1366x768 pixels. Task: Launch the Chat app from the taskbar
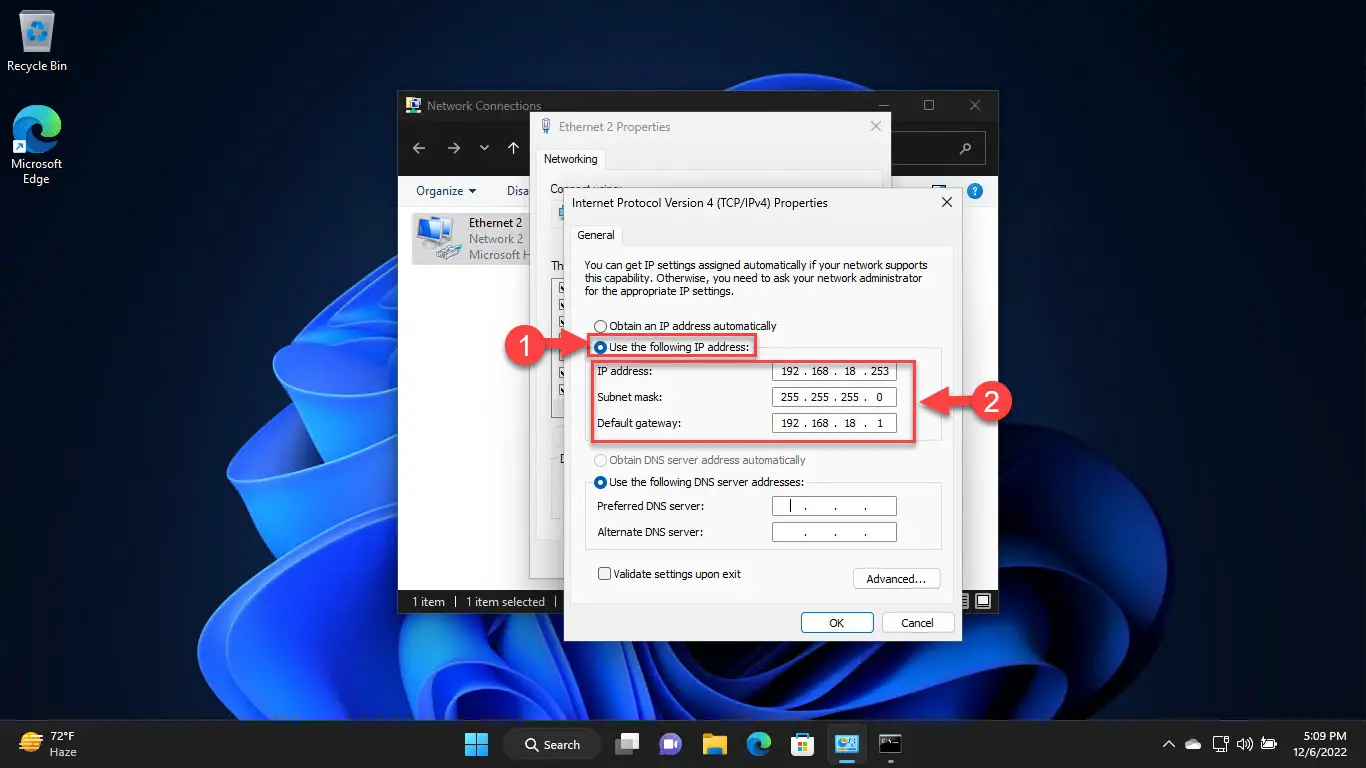tap(670, 744)
